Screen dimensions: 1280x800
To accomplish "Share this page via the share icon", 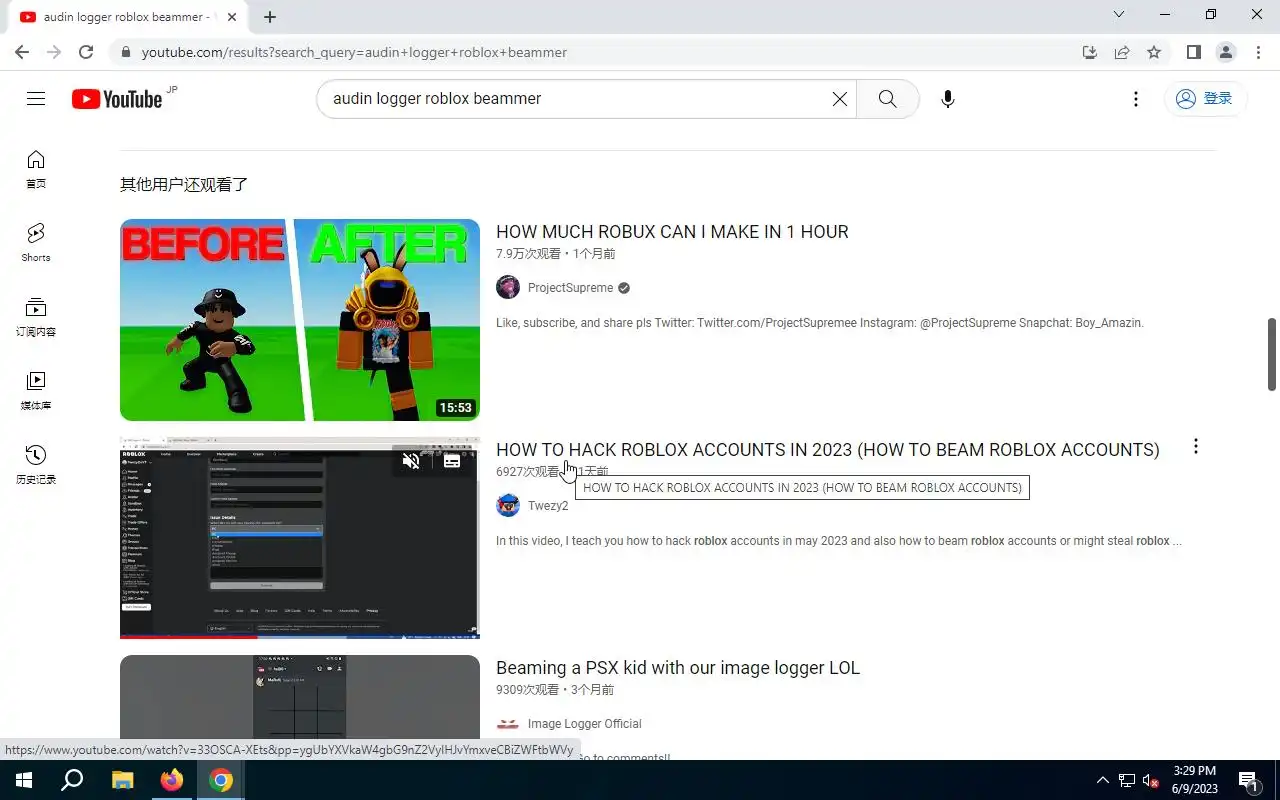I will [x=1122, y=52].
